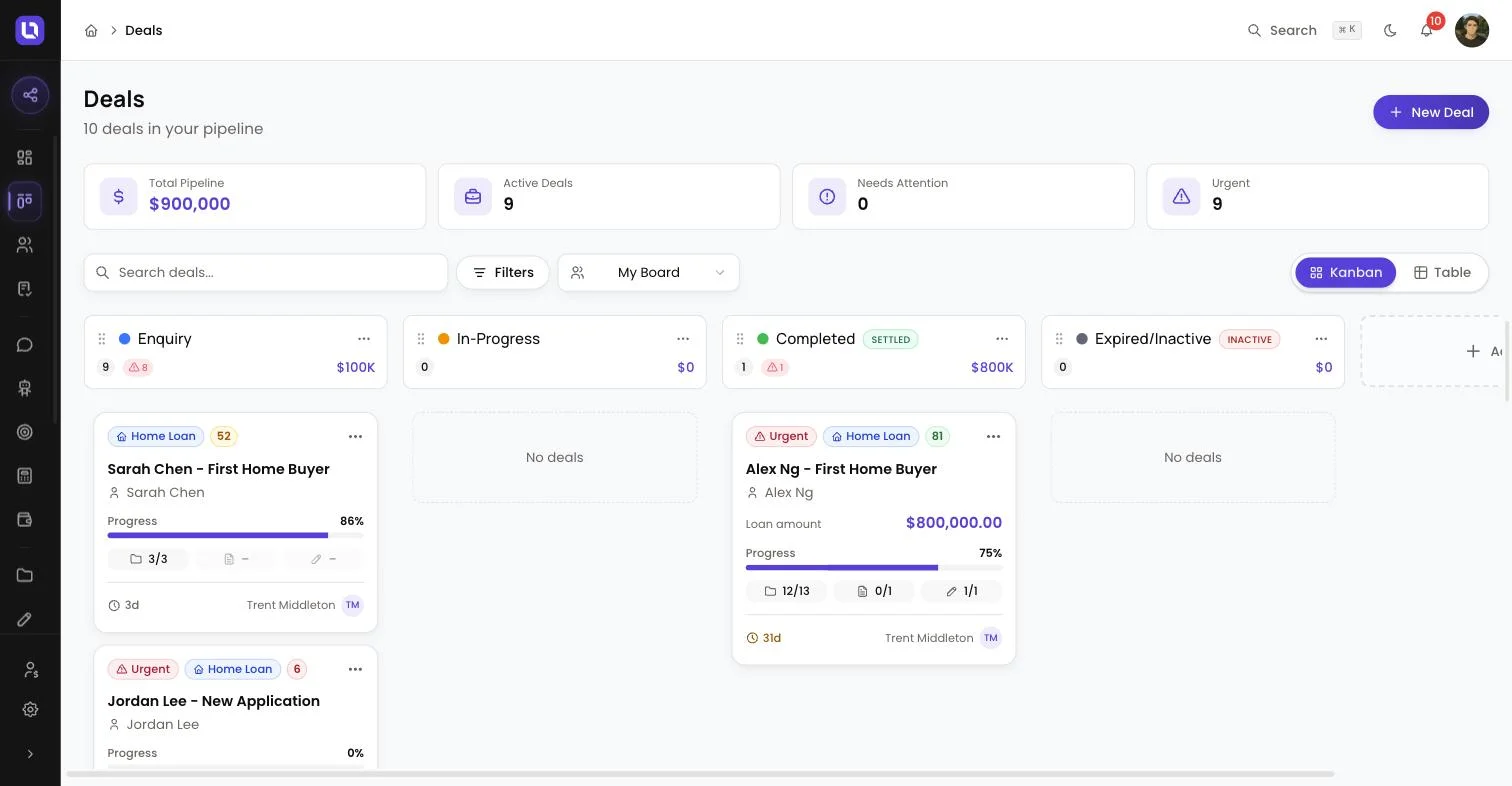Open notifications bell with 10 badge

tap(1427, 30)
